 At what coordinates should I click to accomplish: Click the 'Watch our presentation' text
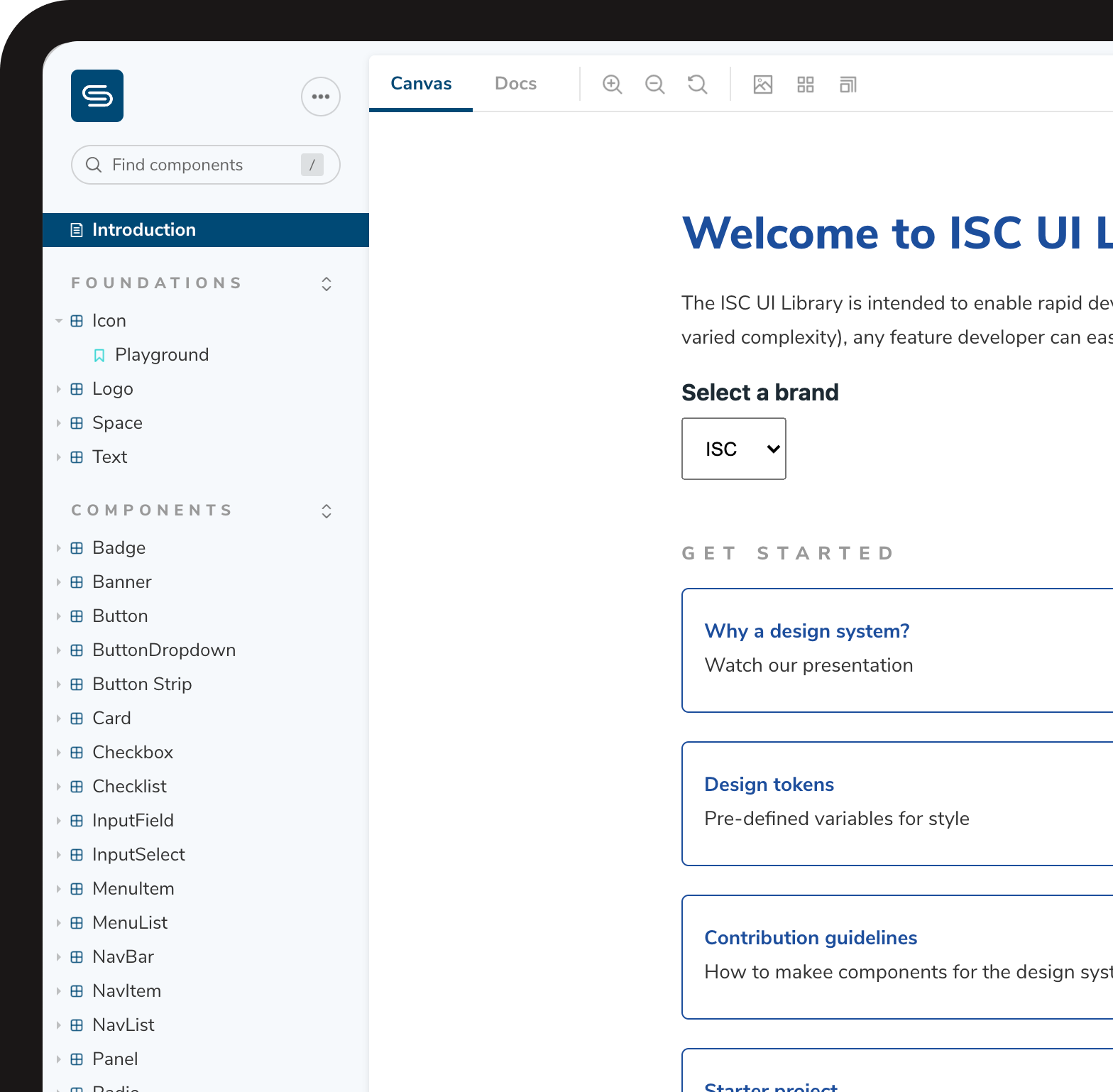808,665
